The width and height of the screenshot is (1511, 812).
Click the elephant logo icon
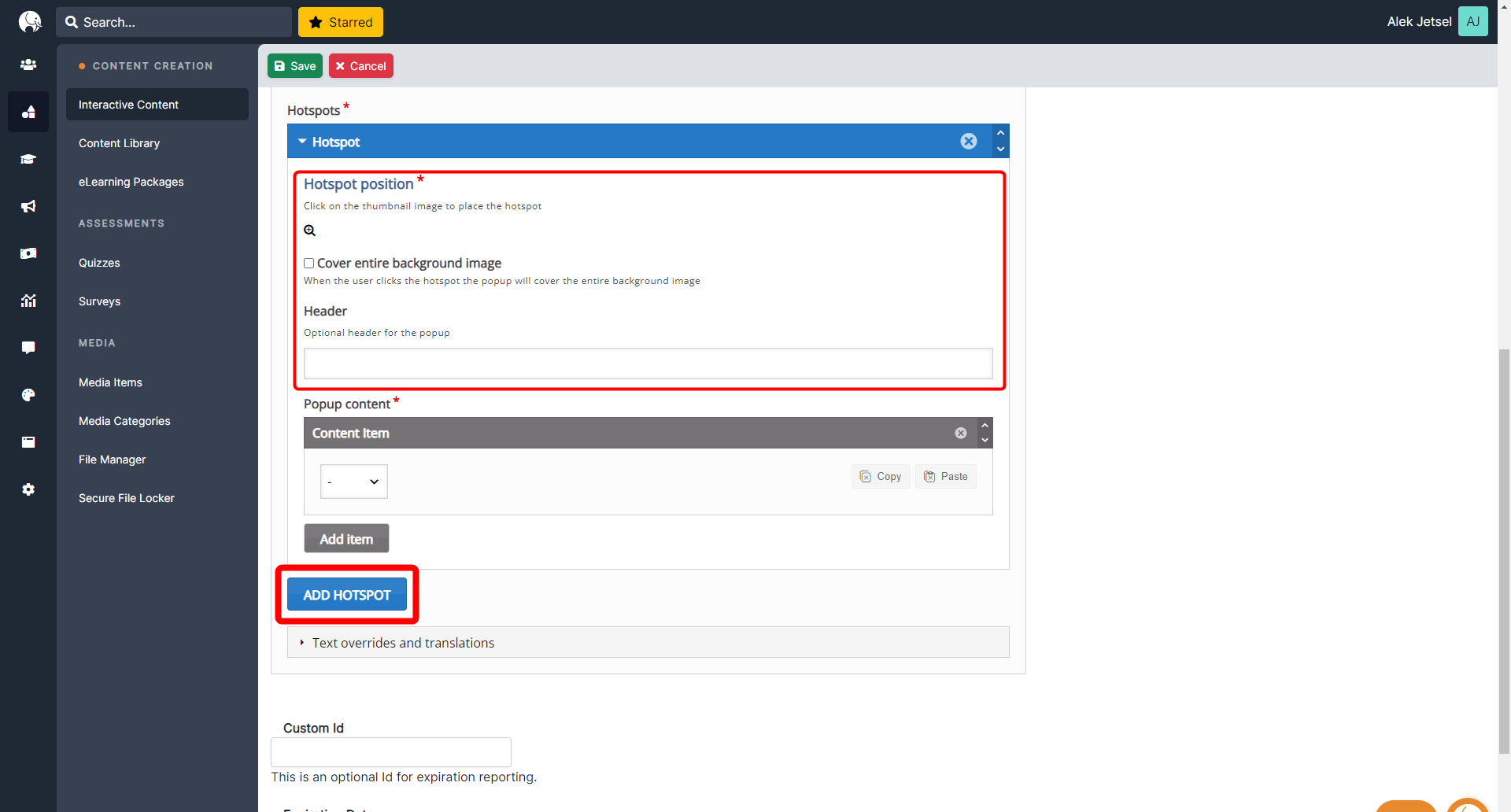coord(29,21)
